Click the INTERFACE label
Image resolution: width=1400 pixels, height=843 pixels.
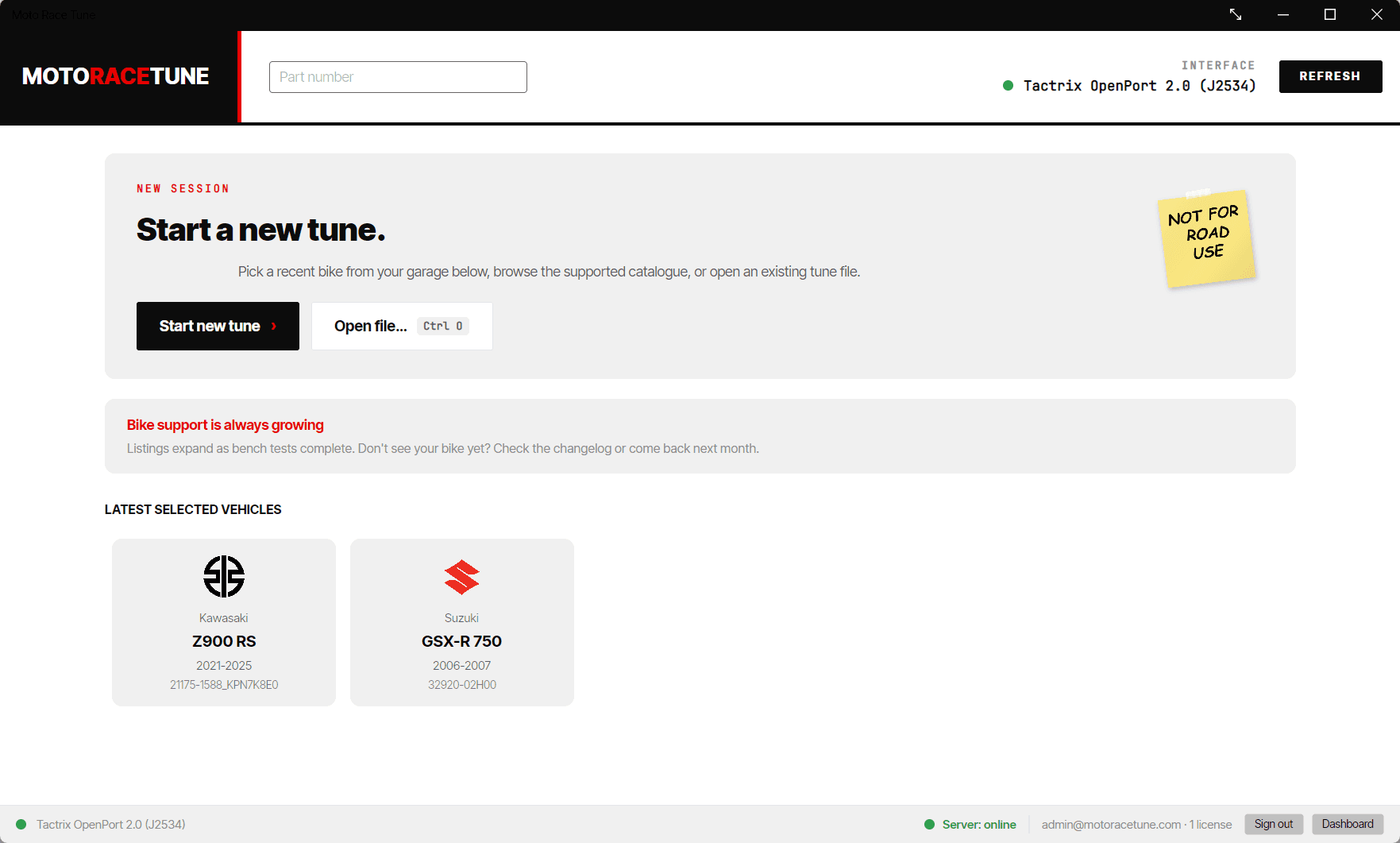tap(1218, 65)
